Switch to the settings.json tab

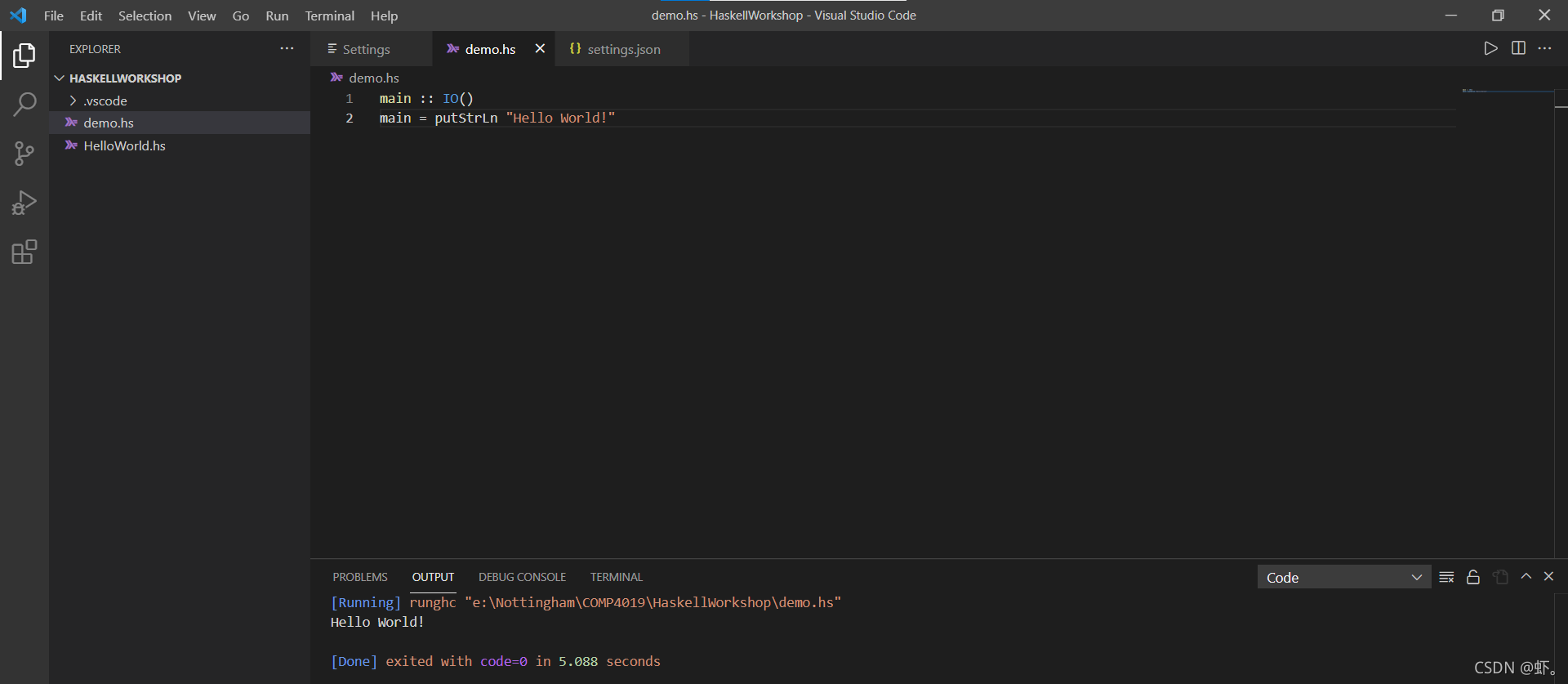(x=624, y=49)
